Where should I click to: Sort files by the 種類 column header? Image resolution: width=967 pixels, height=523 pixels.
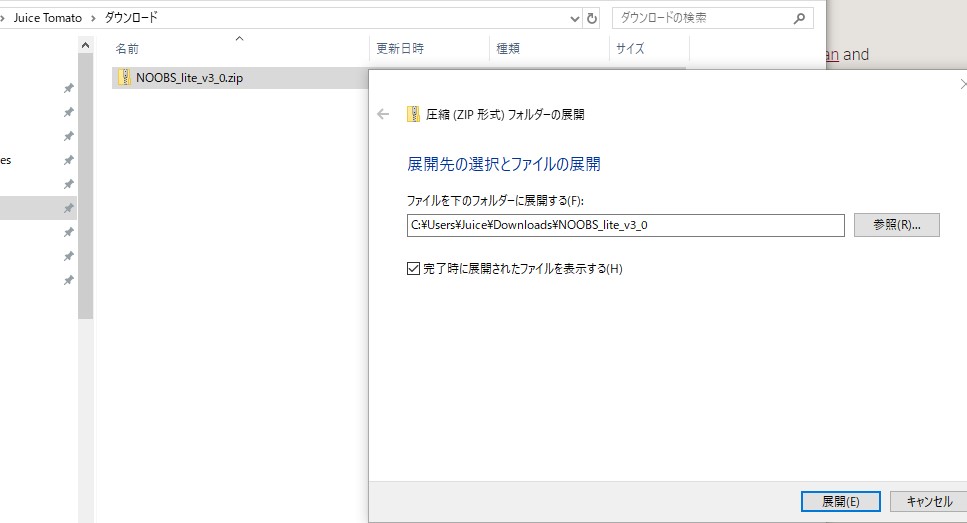[508, 49]
